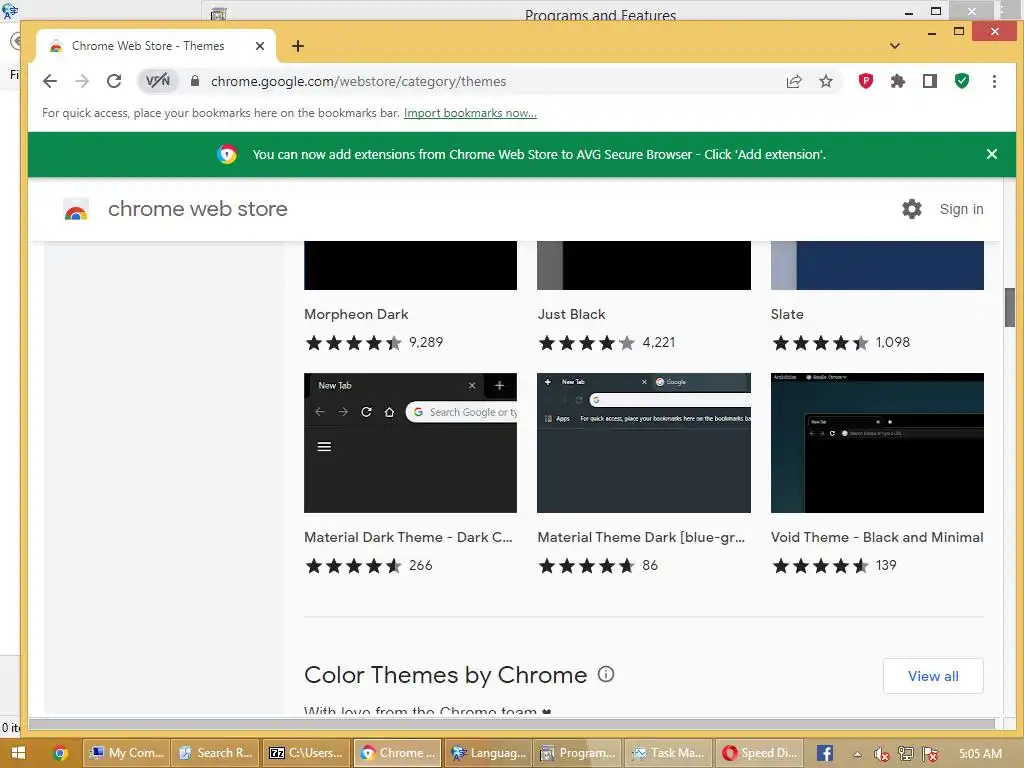Close the Chrome Web Store tab
Viewport: 1024px width, 768px height.
(x=259, y=46)
